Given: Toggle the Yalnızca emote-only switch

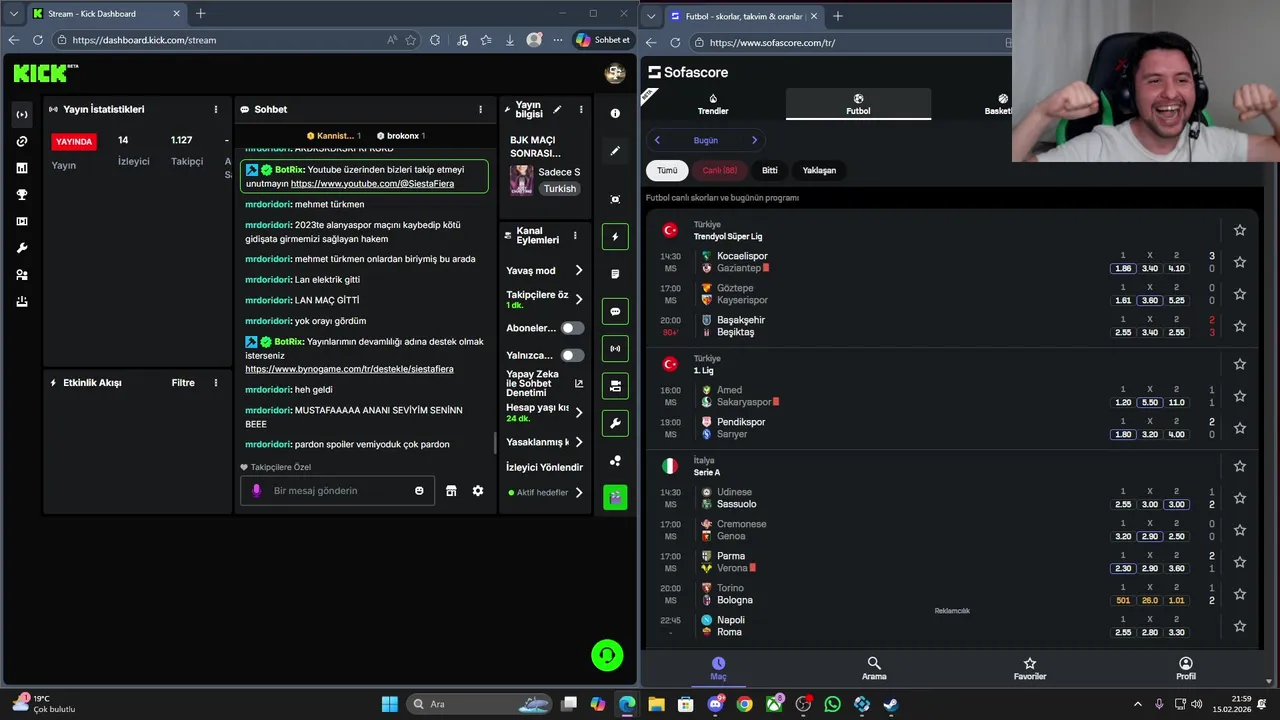Looking at the screenshot, I should (x=572, y=355).
